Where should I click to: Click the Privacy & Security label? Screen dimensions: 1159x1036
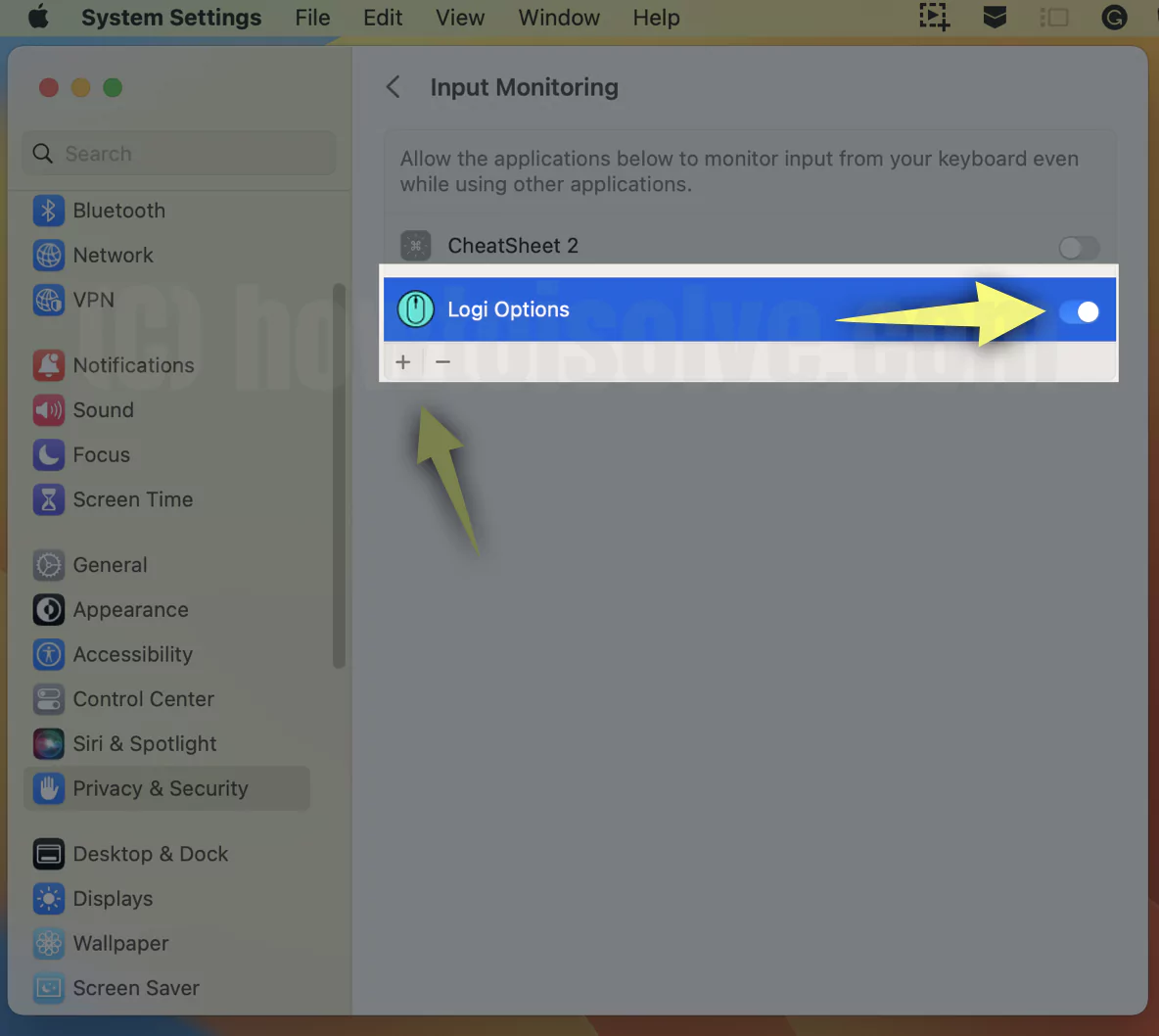click(x=161, y=789)
